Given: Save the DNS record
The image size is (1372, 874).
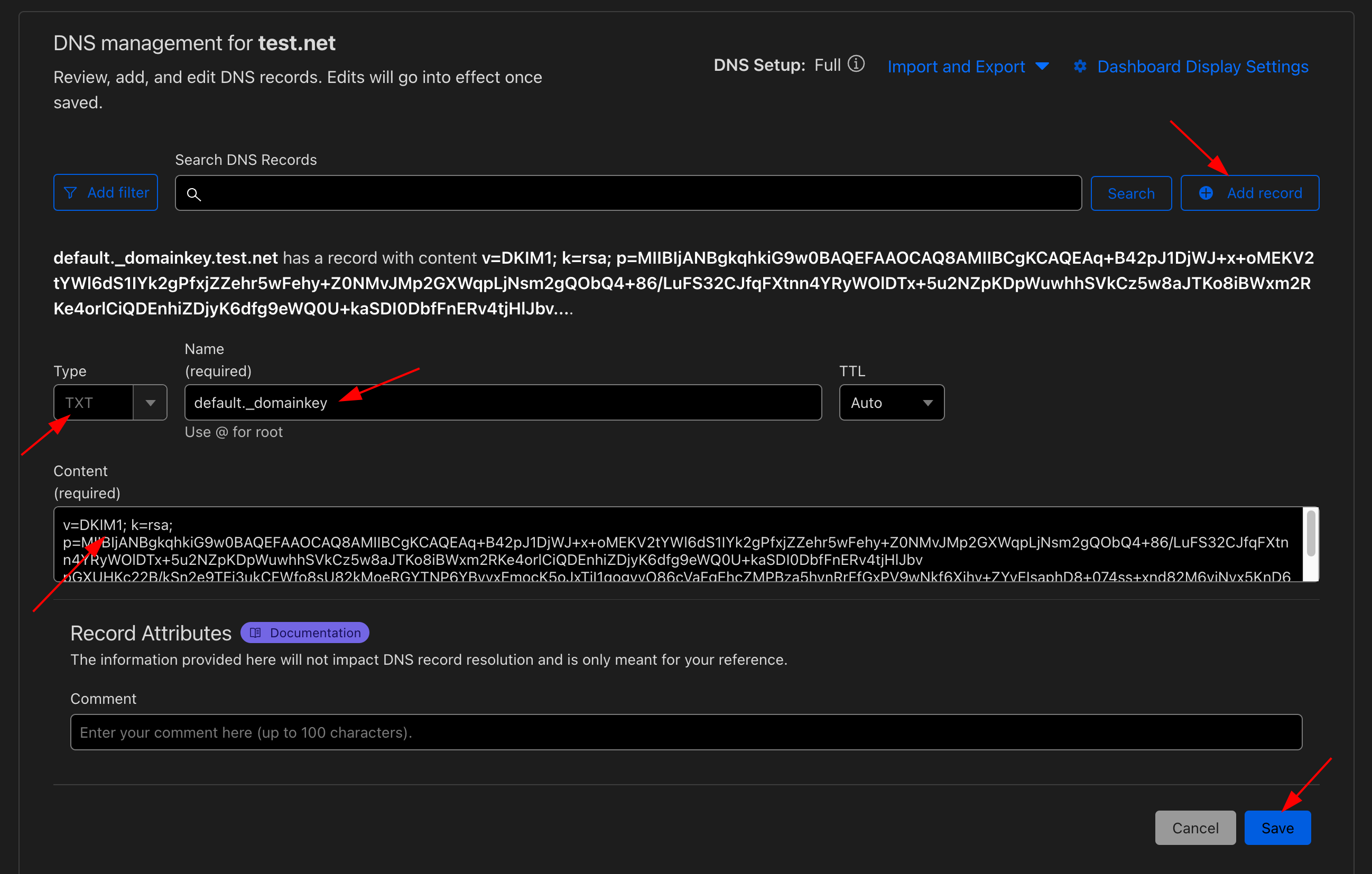Looking at the screenshot, I should [x=1277, y=827].
